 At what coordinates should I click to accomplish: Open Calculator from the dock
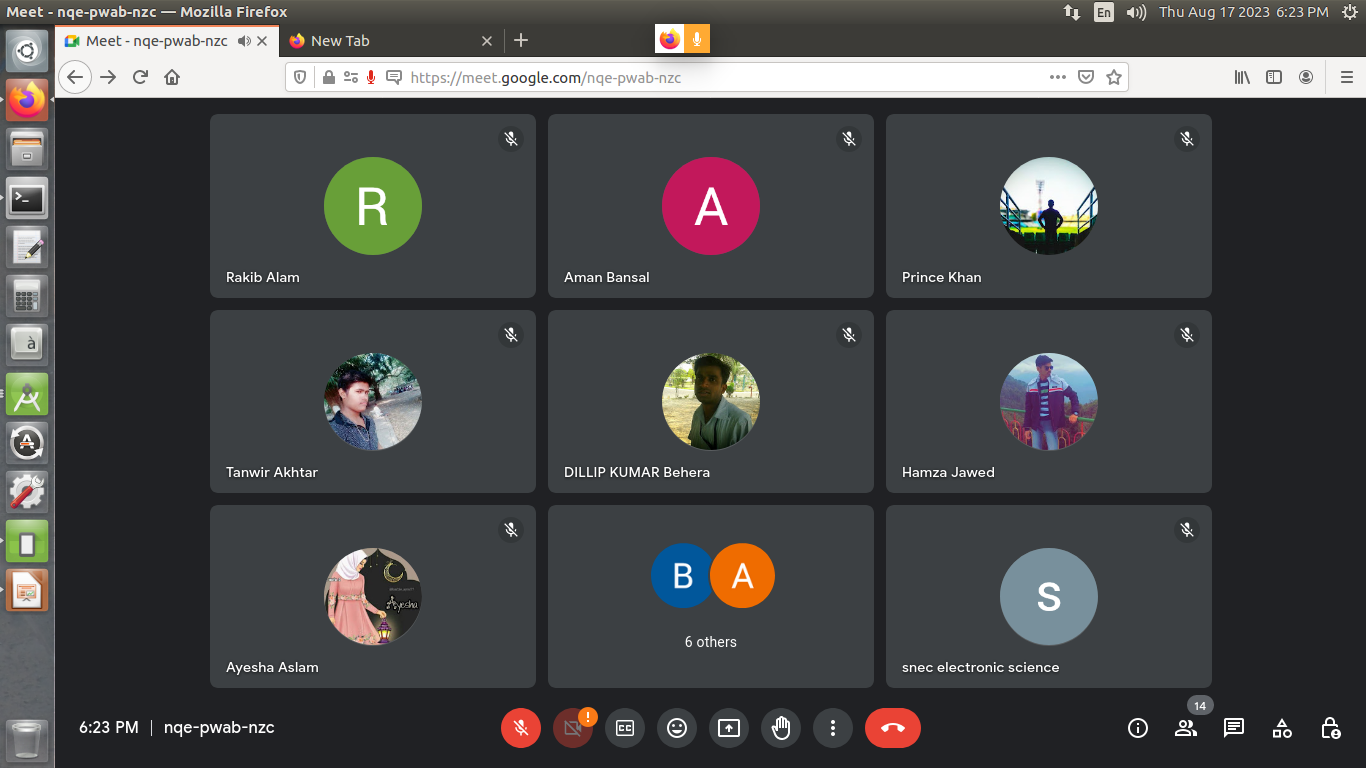(x=27, y=296)
